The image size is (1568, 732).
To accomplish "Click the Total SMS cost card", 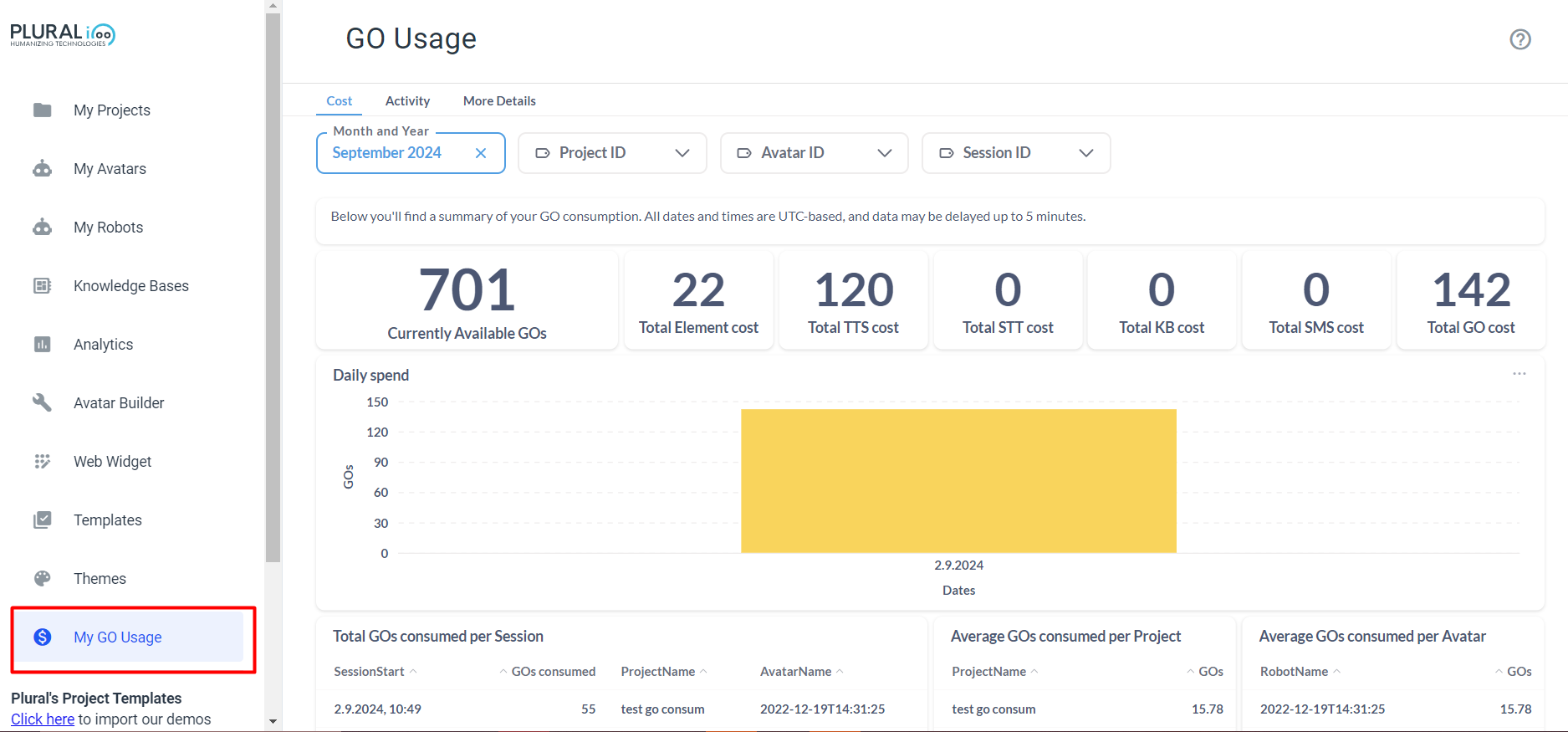I will tap(1316, 300).
